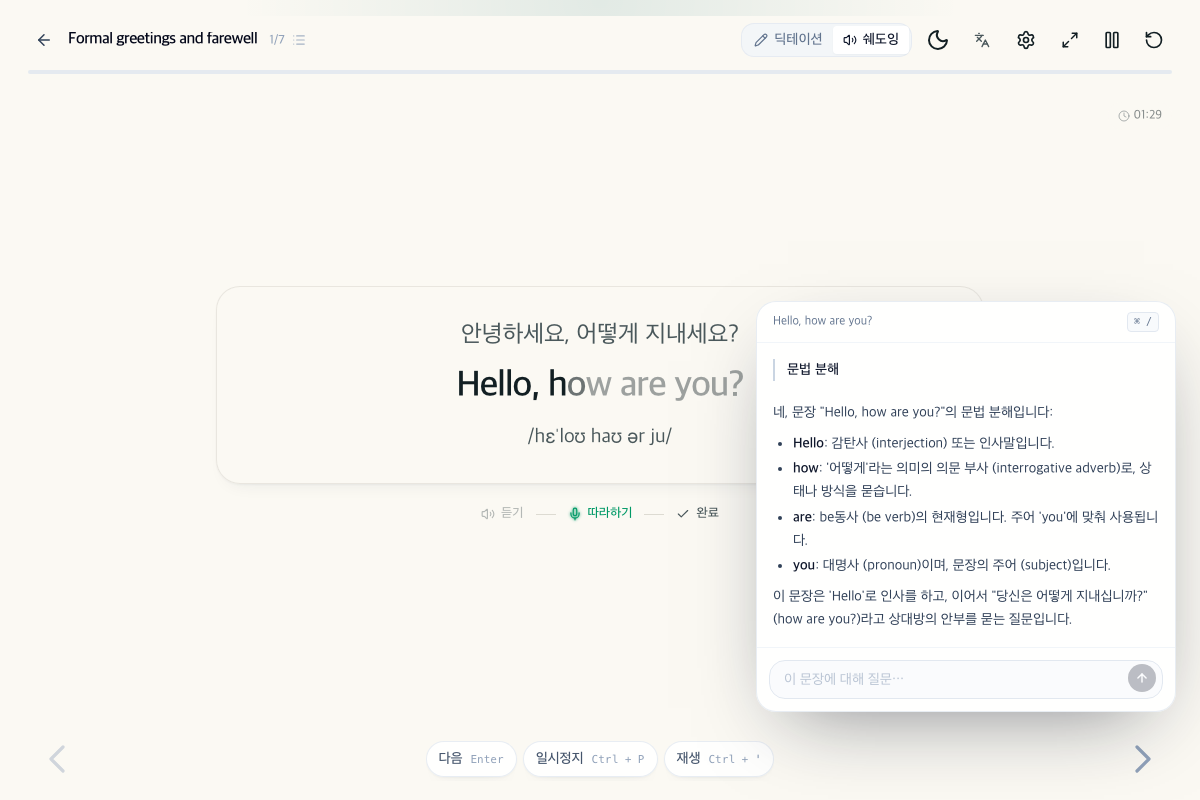Screen dimensions: 1200x800
Task: Click the lesson title Formal greetings and farewell
Action: [163, 39]
